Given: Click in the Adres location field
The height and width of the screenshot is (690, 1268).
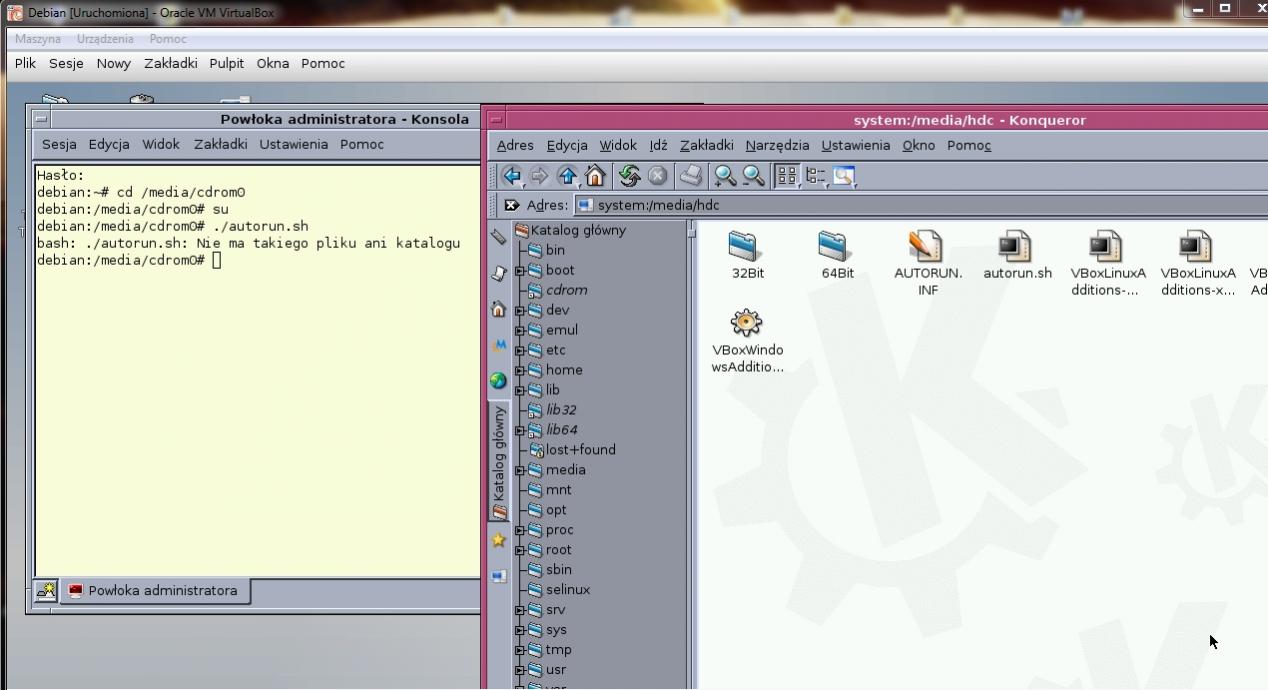Looking at the screenshot, I should click(x=900, y=205).
